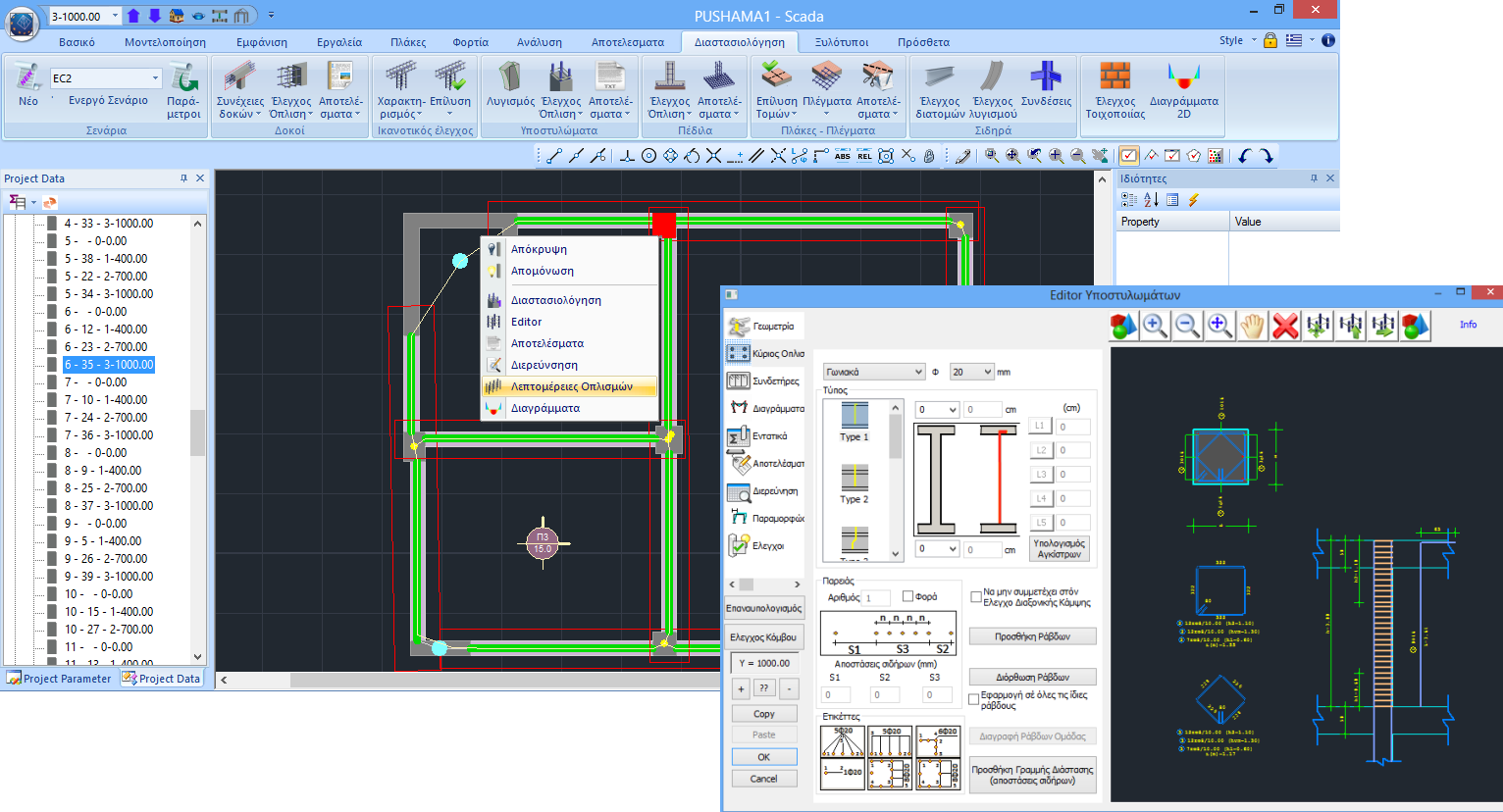Switch to Project Parameter tab
Screen dimensions: 1503x812
tap(59, 679)
